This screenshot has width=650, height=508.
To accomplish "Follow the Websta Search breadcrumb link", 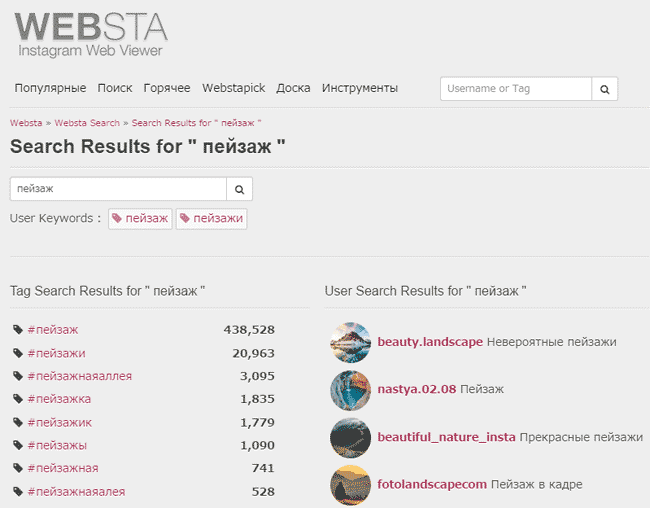I will (87, 123).
